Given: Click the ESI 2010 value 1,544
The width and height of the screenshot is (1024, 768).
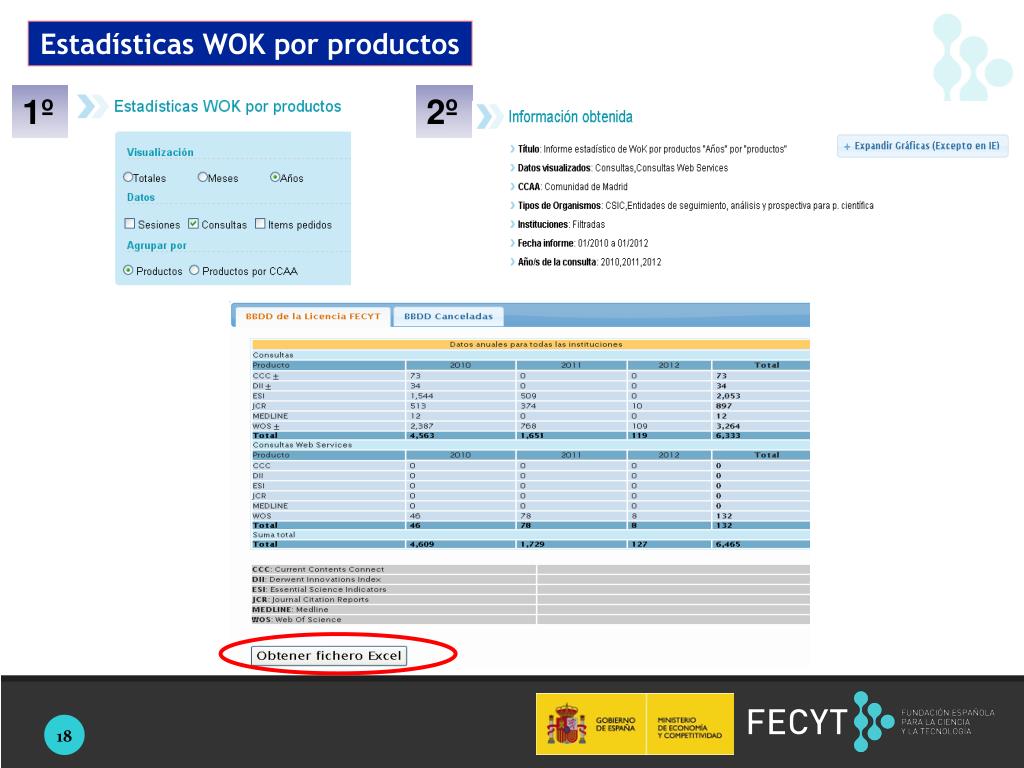Looking at the screenshot, I should [422, 396].
